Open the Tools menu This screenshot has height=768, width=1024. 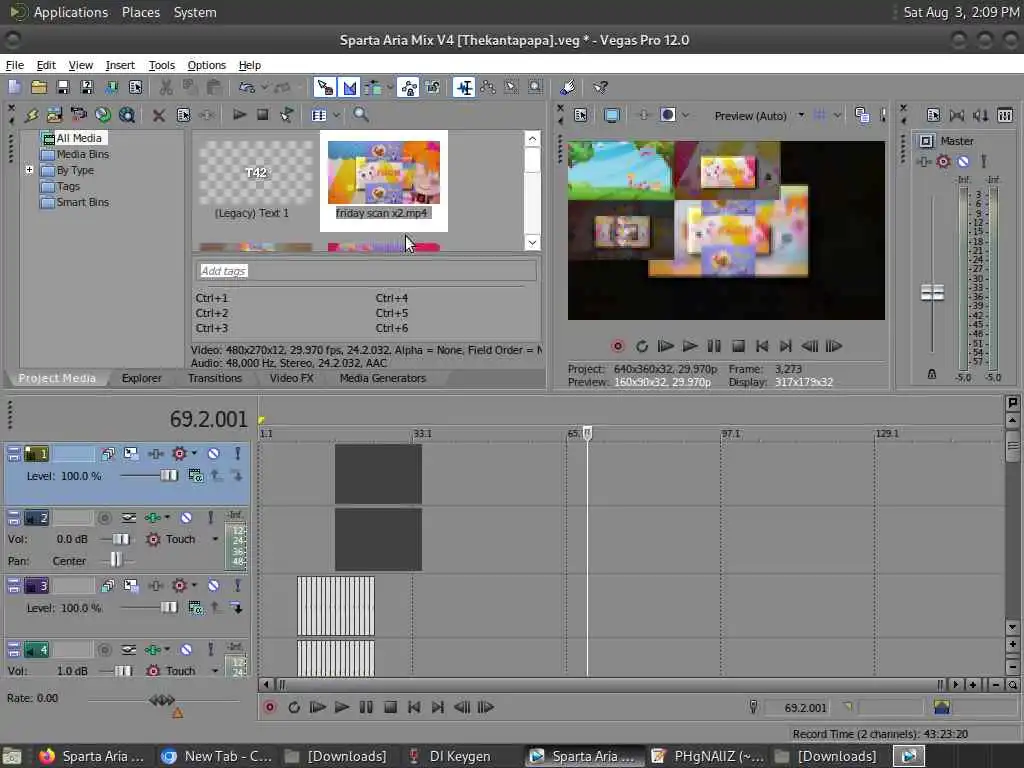click(161, 65)
